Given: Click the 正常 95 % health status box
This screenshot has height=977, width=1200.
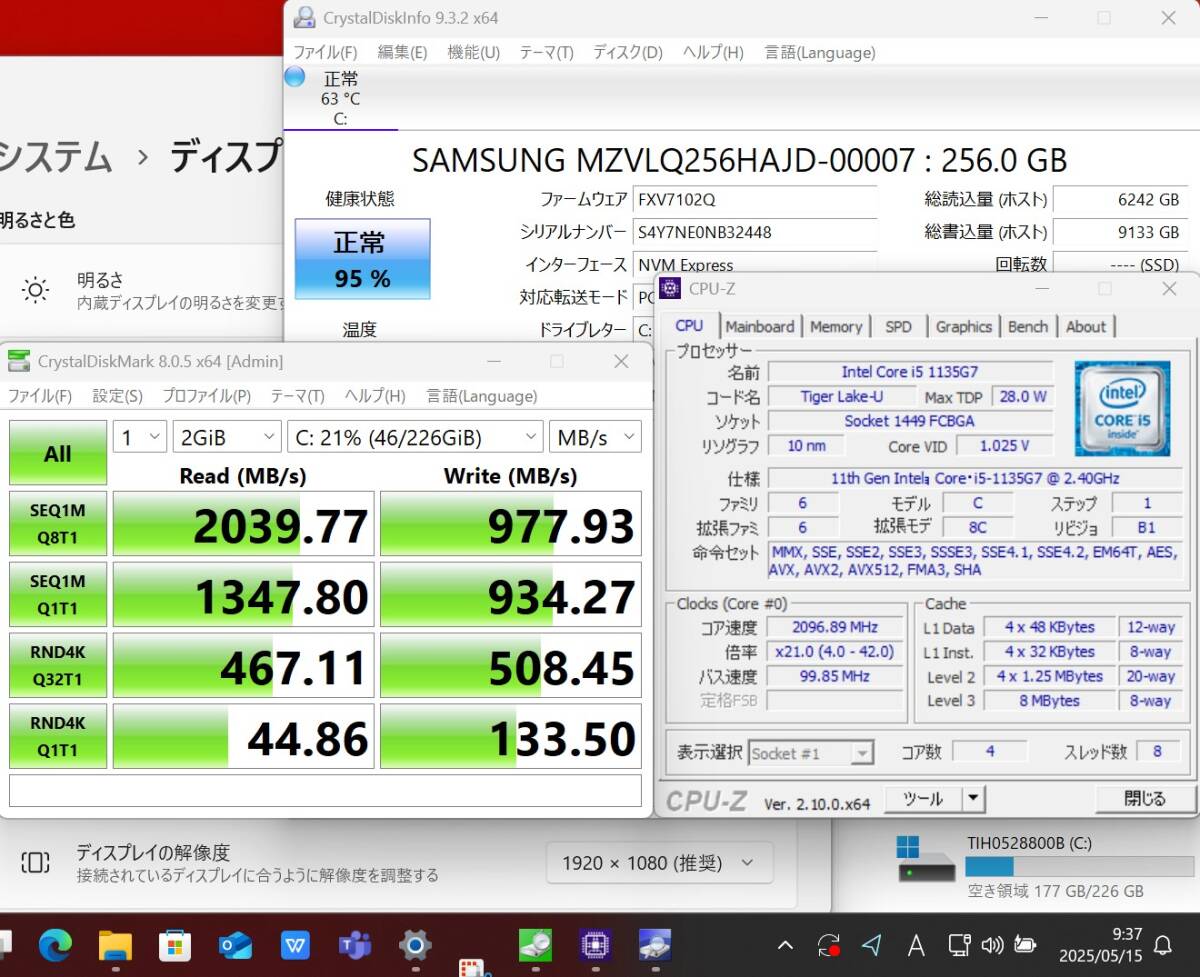Looking at the screenshot, I should point(362,259).
